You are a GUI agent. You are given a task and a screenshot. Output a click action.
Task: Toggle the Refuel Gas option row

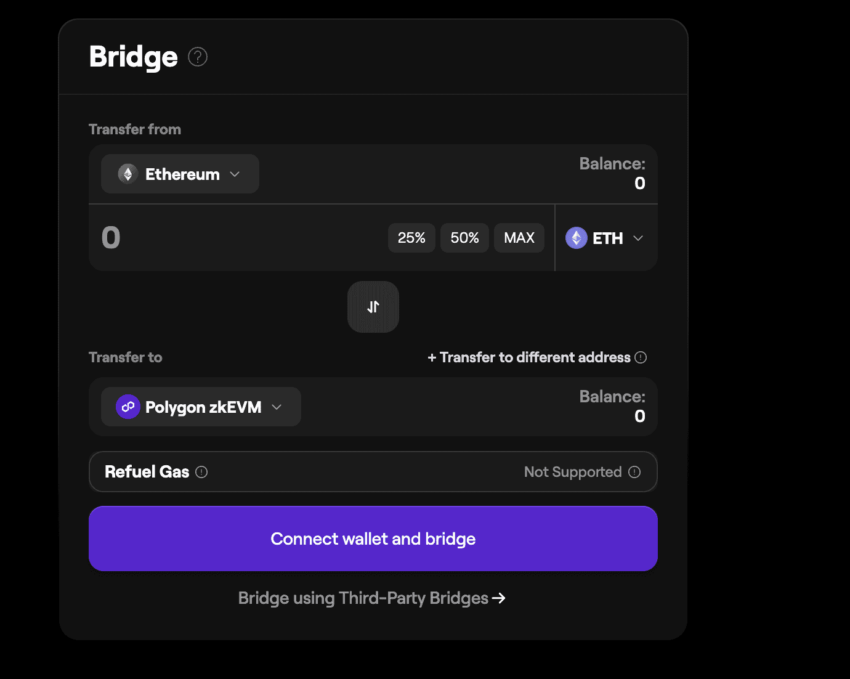pyautogui.click(x=373, y=472)
